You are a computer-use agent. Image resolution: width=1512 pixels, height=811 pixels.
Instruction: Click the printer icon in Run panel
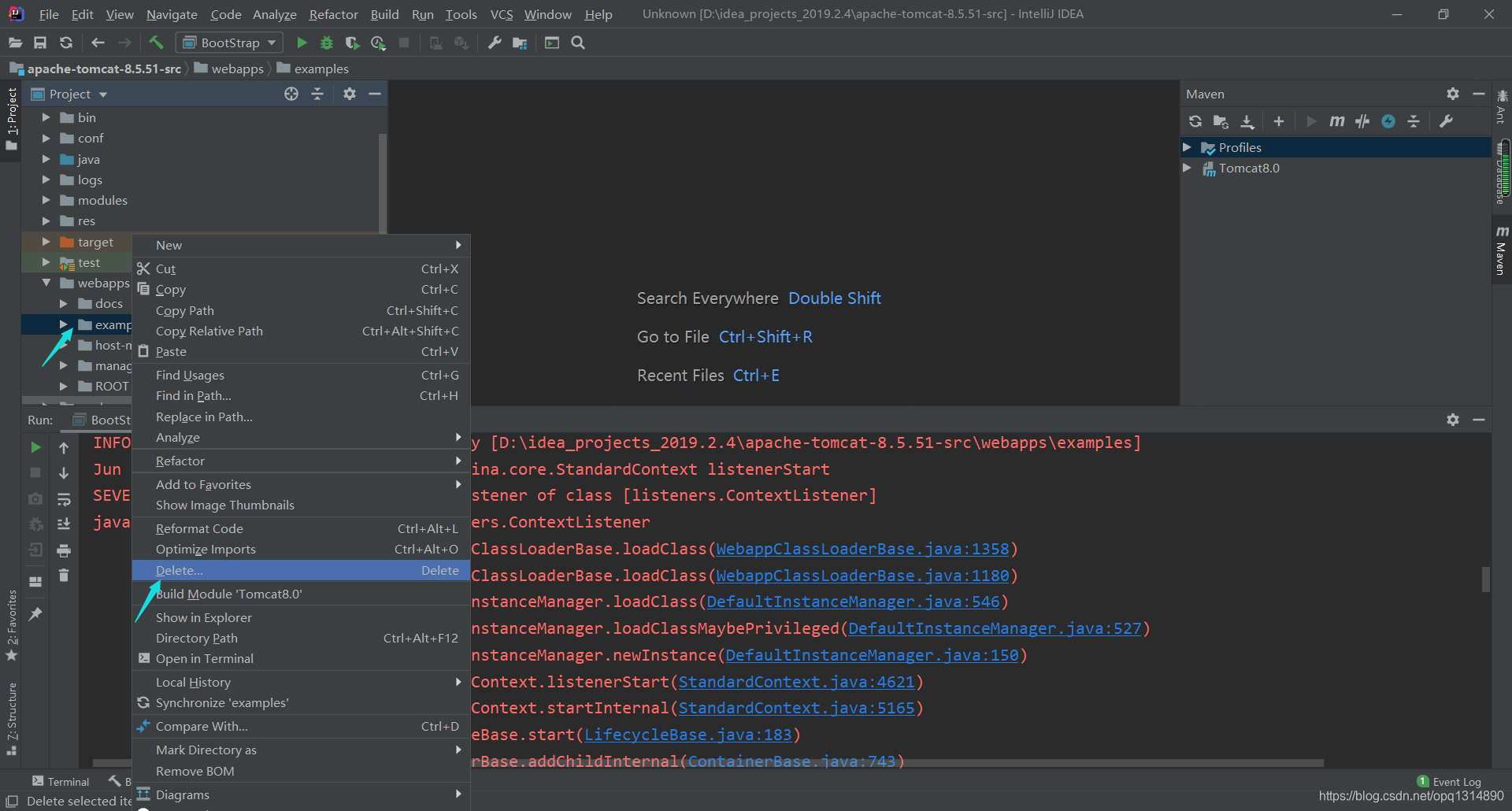64,550
